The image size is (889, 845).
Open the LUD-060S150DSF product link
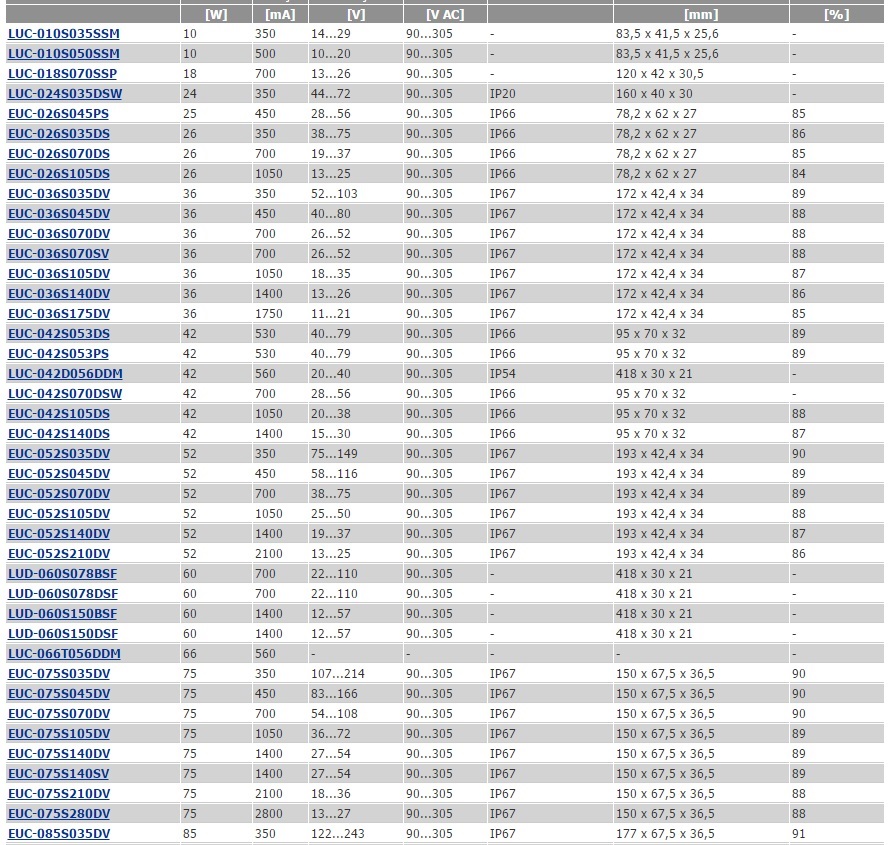pos(63,633)
